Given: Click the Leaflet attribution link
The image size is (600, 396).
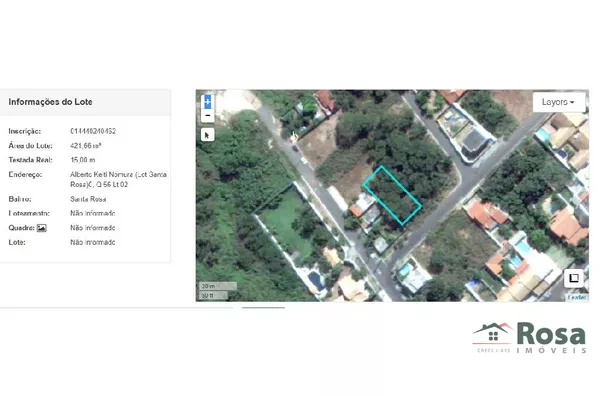Looking at the screenshot, I should [577, 297].
